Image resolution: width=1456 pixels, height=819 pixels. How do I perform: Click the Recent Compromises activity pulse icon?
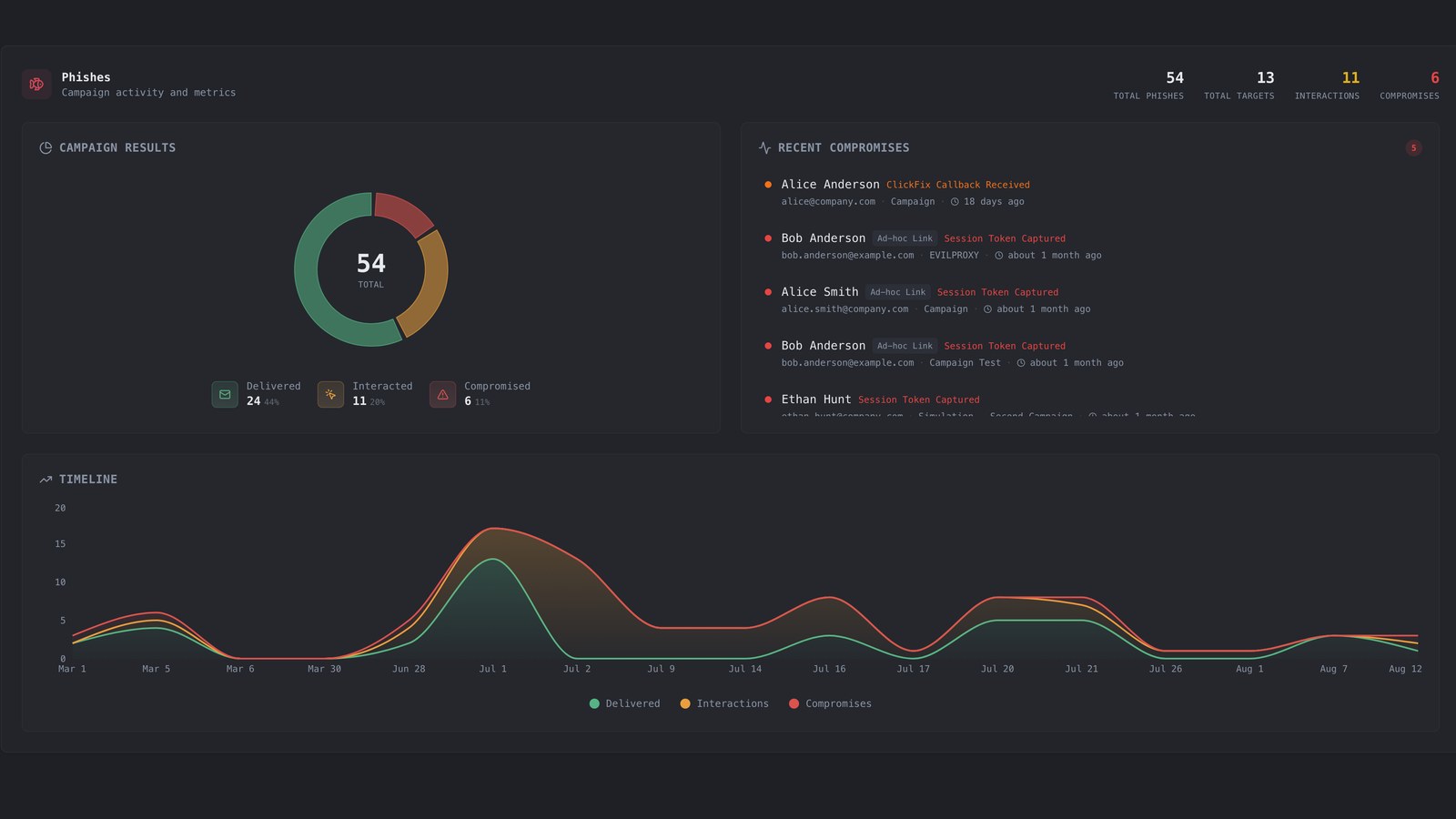pyautogui.click(x=764, y=147)
